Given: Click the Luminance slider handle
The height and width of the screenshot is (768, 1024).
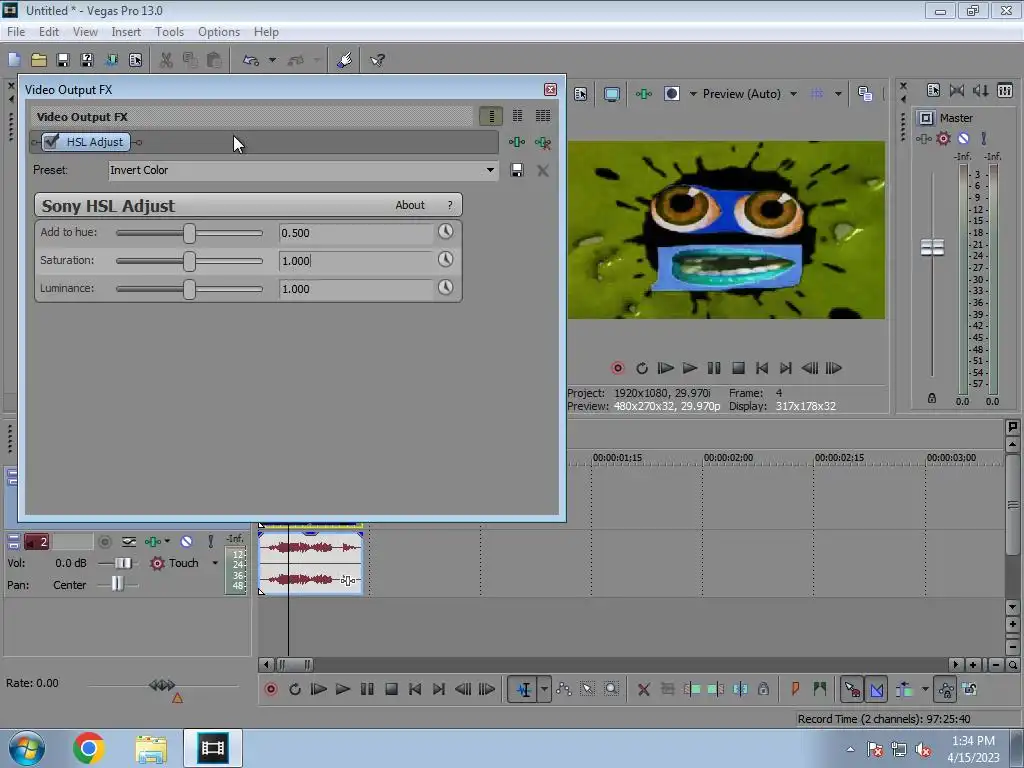Looking at the screenshot, I should [189, 289].
